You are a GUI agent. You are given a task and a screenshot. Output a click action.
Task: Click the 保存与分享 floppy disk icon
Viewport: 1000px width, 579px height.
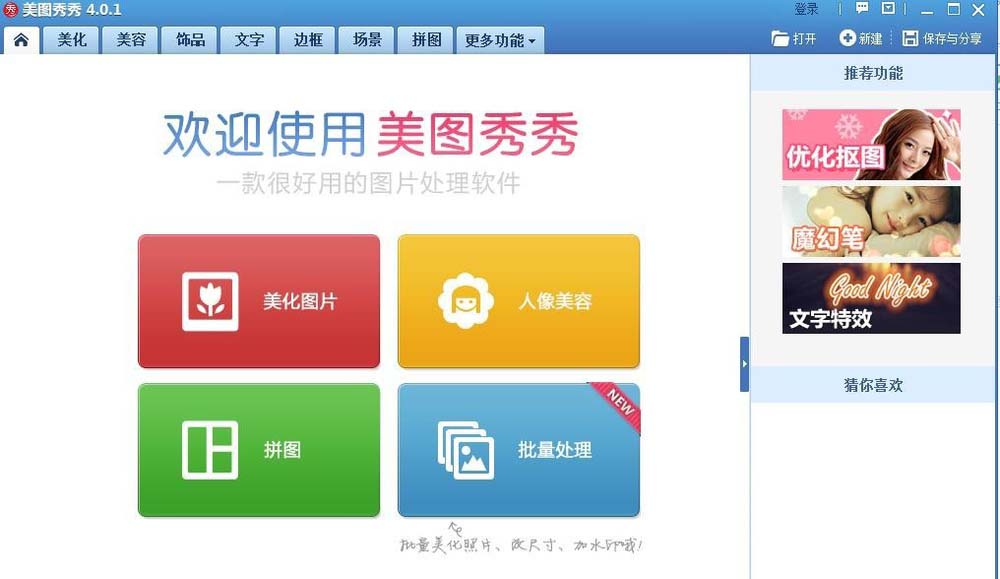point(910,38)
